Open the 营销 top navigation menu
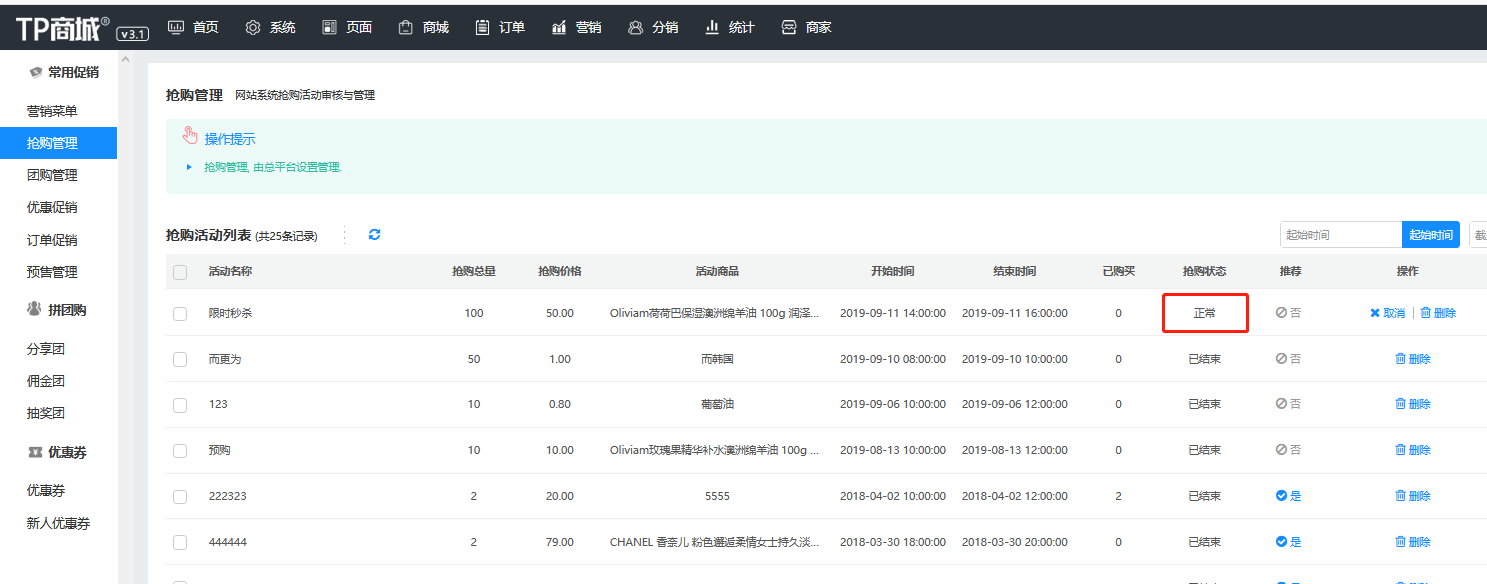This screenshot has height=584, width=1487. point(576,27)
